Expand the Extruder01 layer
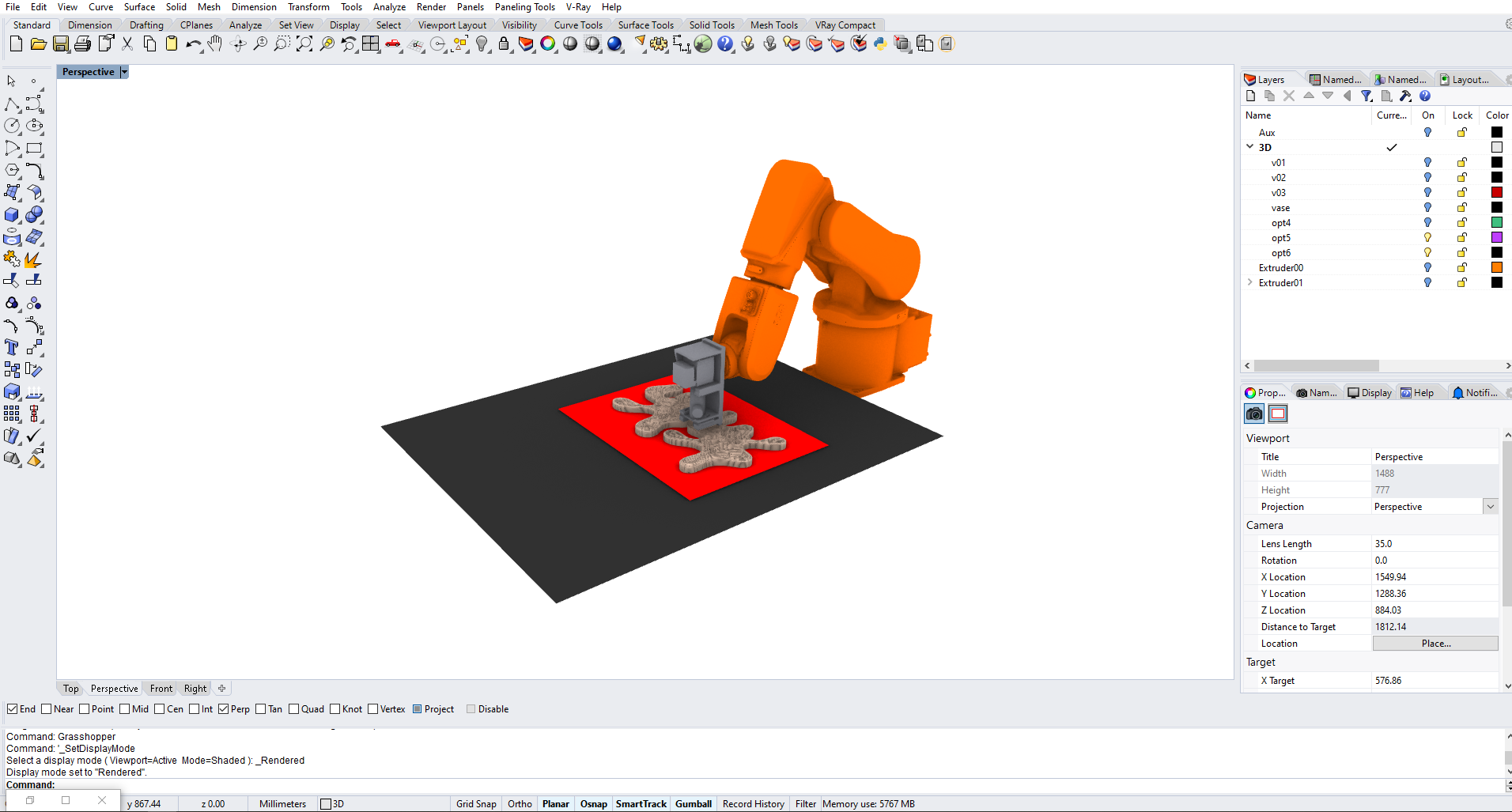Viewport: 1512px width, 812px height. point(1250,282)
